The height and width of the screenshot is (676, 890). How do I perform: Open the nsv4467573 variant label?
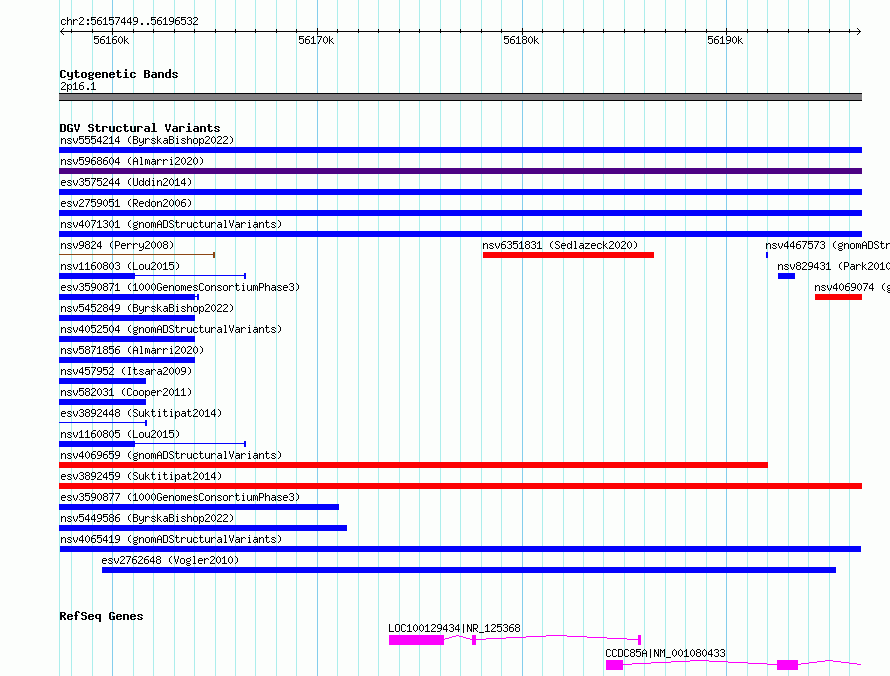pos(827,245)
